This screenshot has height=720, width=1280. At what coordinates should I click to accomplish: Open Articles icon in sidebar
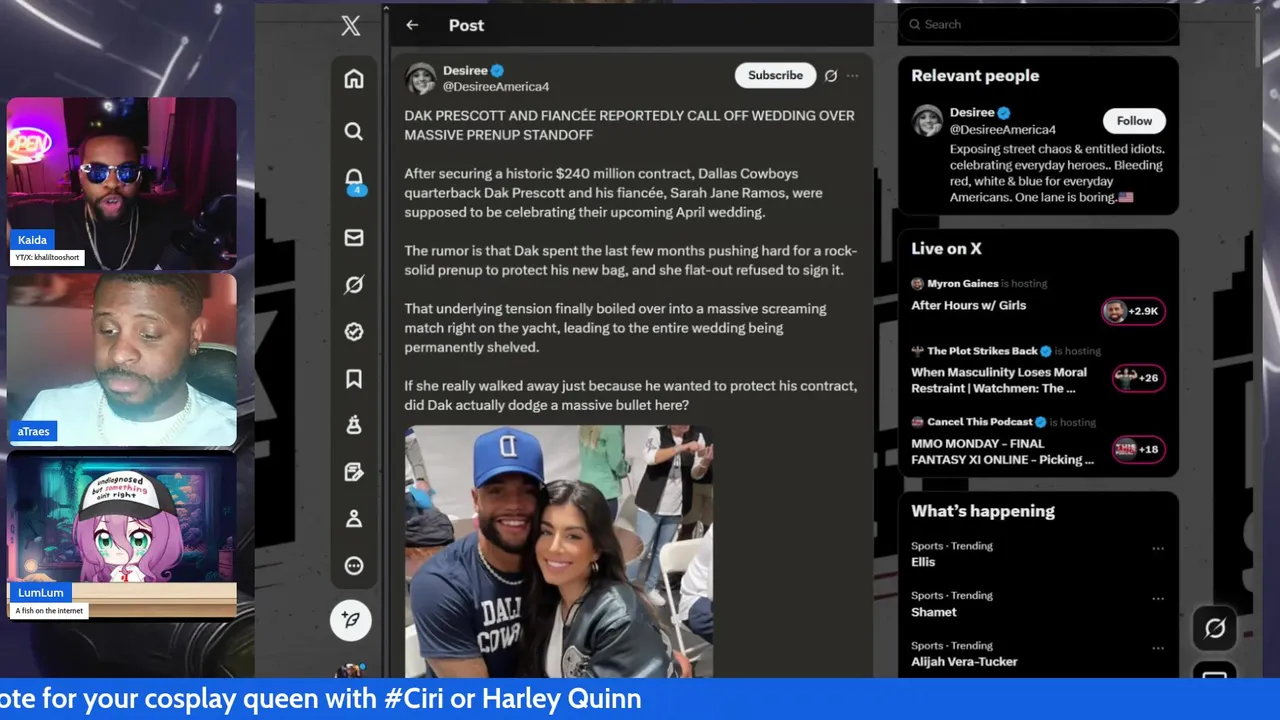pos(354,472)
